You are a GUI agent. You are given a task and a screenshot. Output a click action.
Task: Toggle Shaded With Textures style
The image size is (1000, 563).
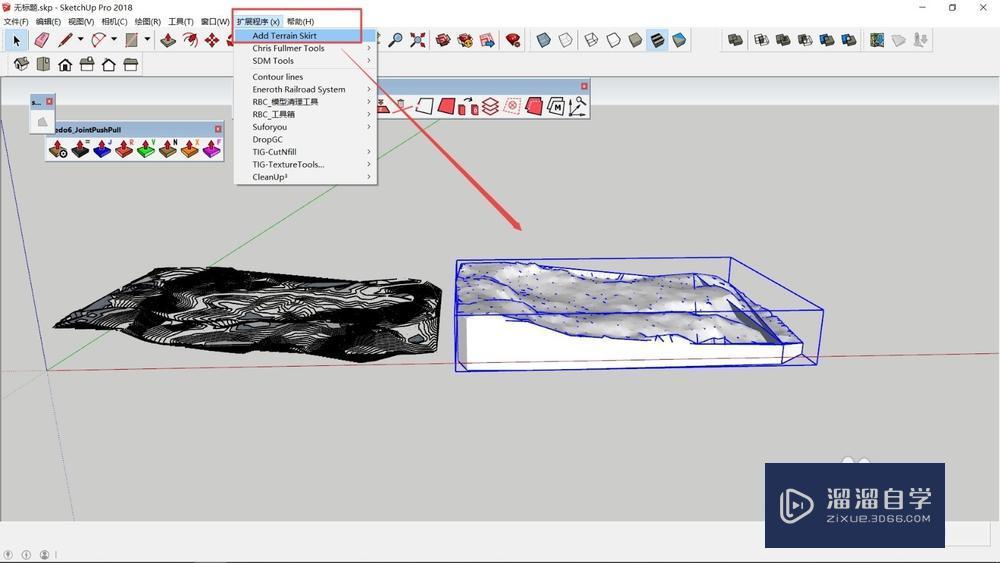(x=657, y=40)
